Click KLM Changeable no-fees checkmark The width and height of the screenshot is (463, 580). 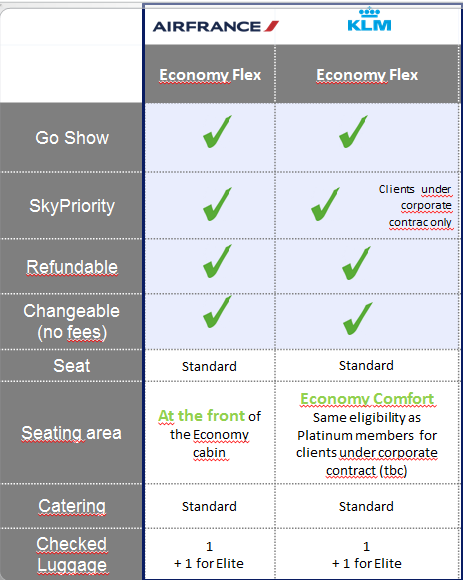point(358,318)
